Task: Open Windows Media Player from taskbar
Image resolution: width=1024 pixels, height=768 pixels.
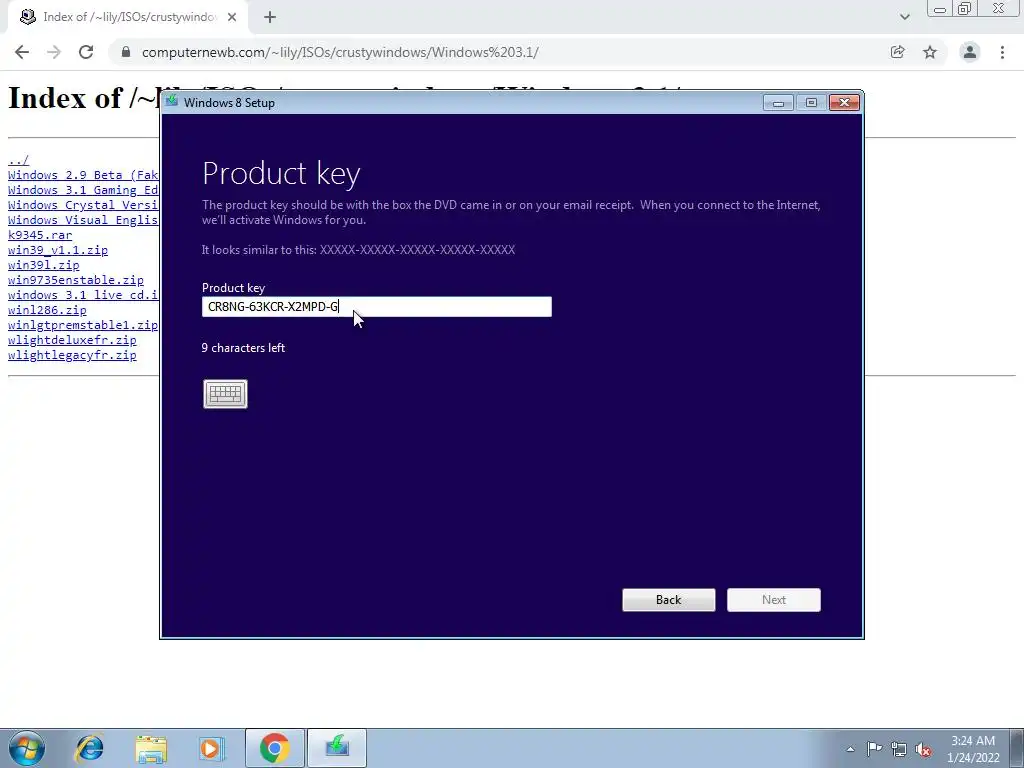Action: (x=212, y=748)
